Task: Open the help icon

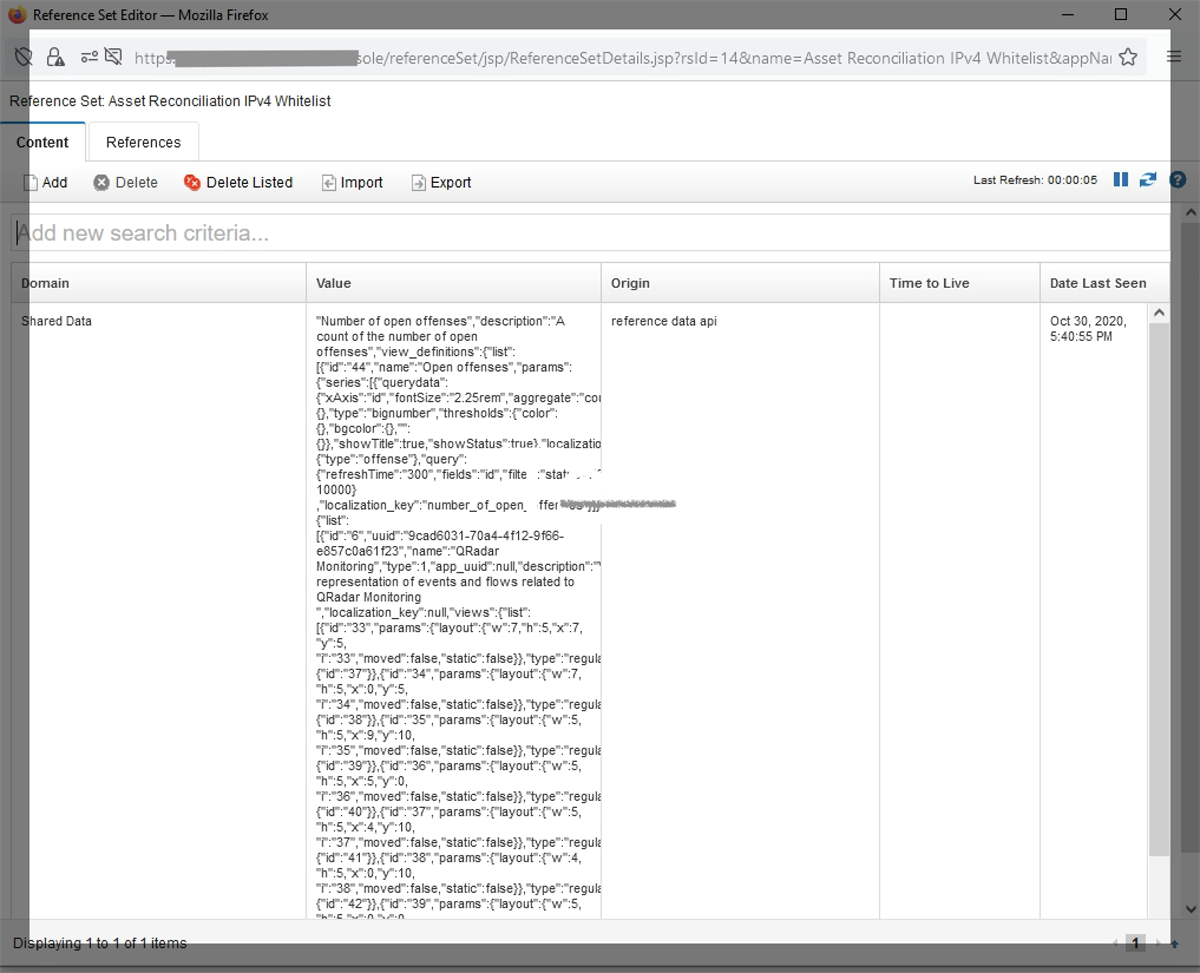Action: pos(1178,180)
